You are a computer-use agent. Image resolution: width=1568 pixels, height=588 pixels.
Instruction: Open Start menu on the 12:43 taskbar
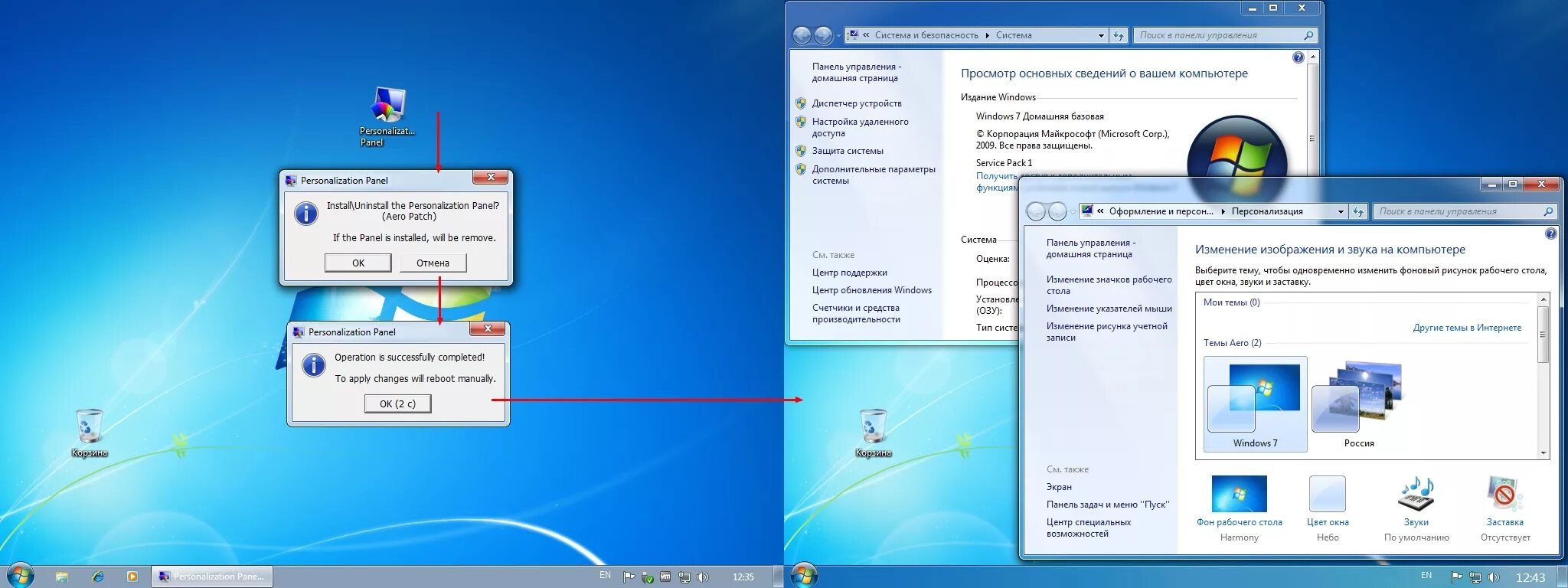coord(804,576)
